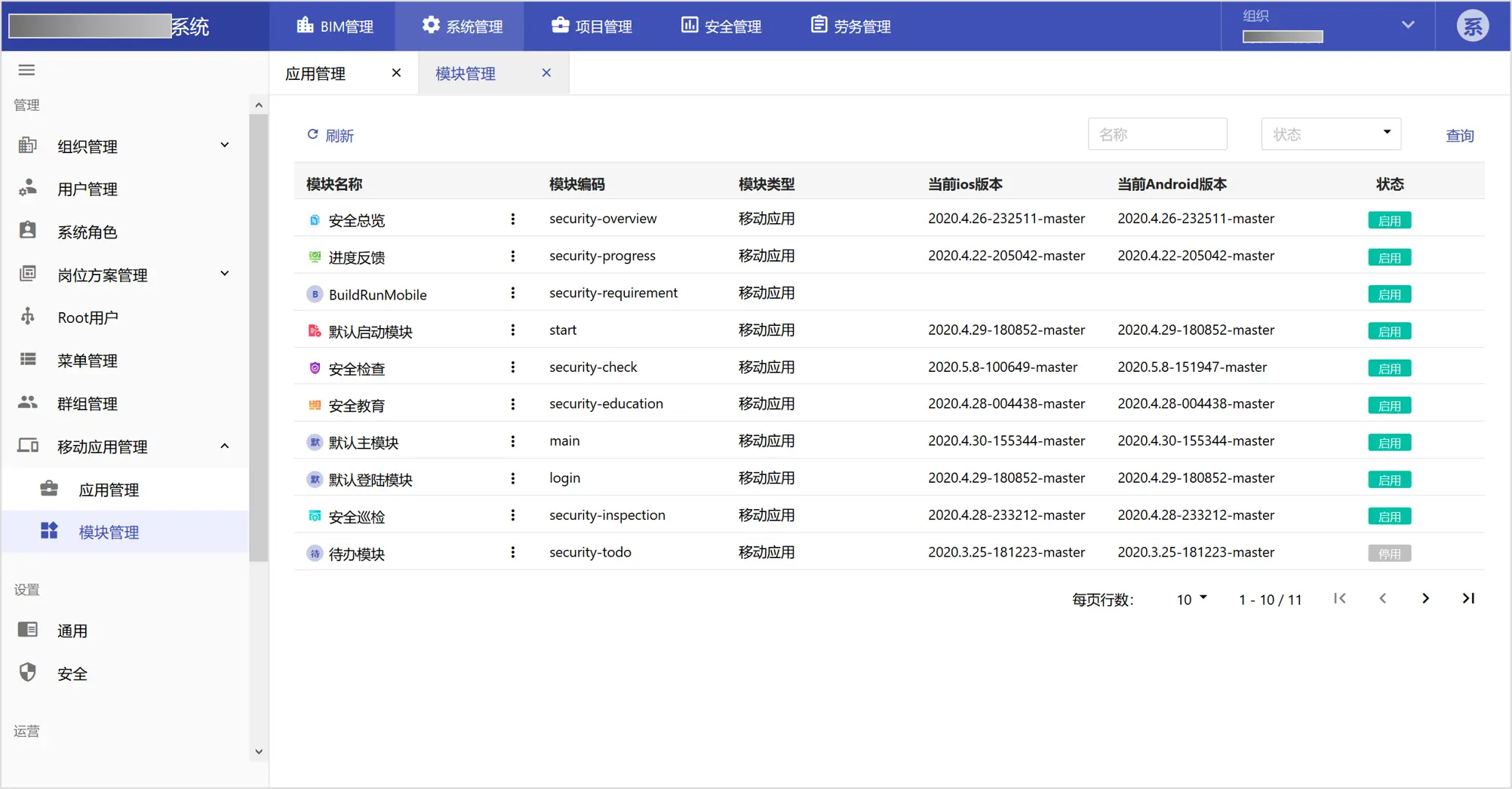
Task: Open 菜单管理 in the sidebar
Action: (124, 361)
